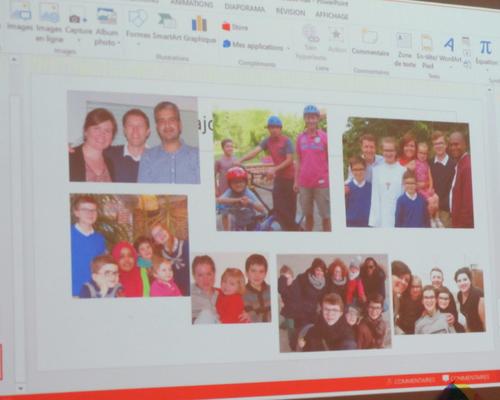Select the photo of three adults on the slide
The height and width of the screenshot is (400, 500).
134,137
